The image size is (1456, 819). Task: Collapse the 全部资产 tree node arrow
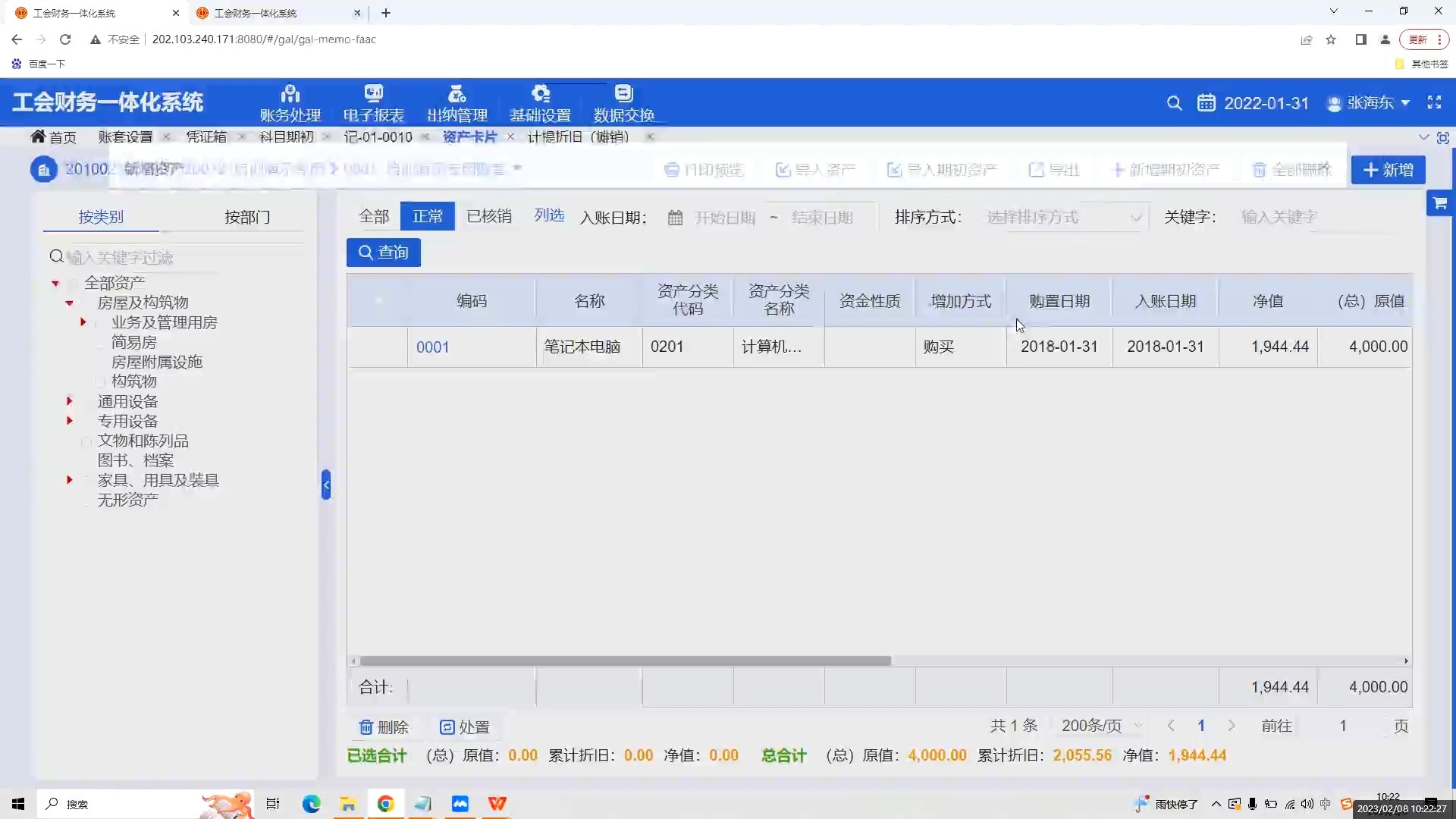click(x=55, y=284)
